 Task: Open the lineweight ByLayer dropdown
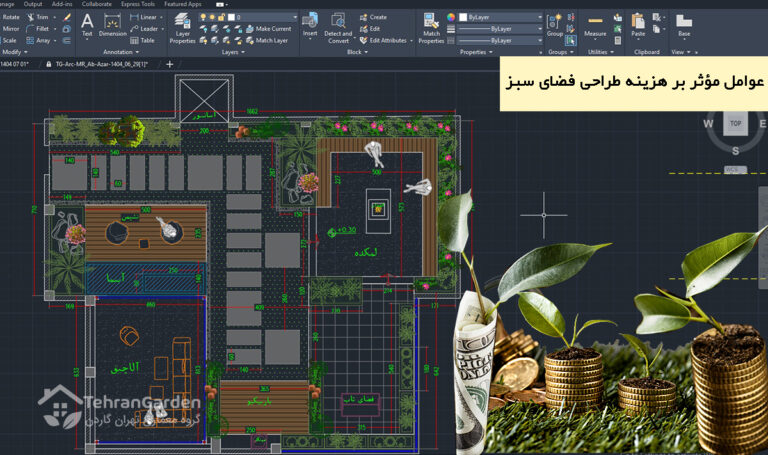540,29
